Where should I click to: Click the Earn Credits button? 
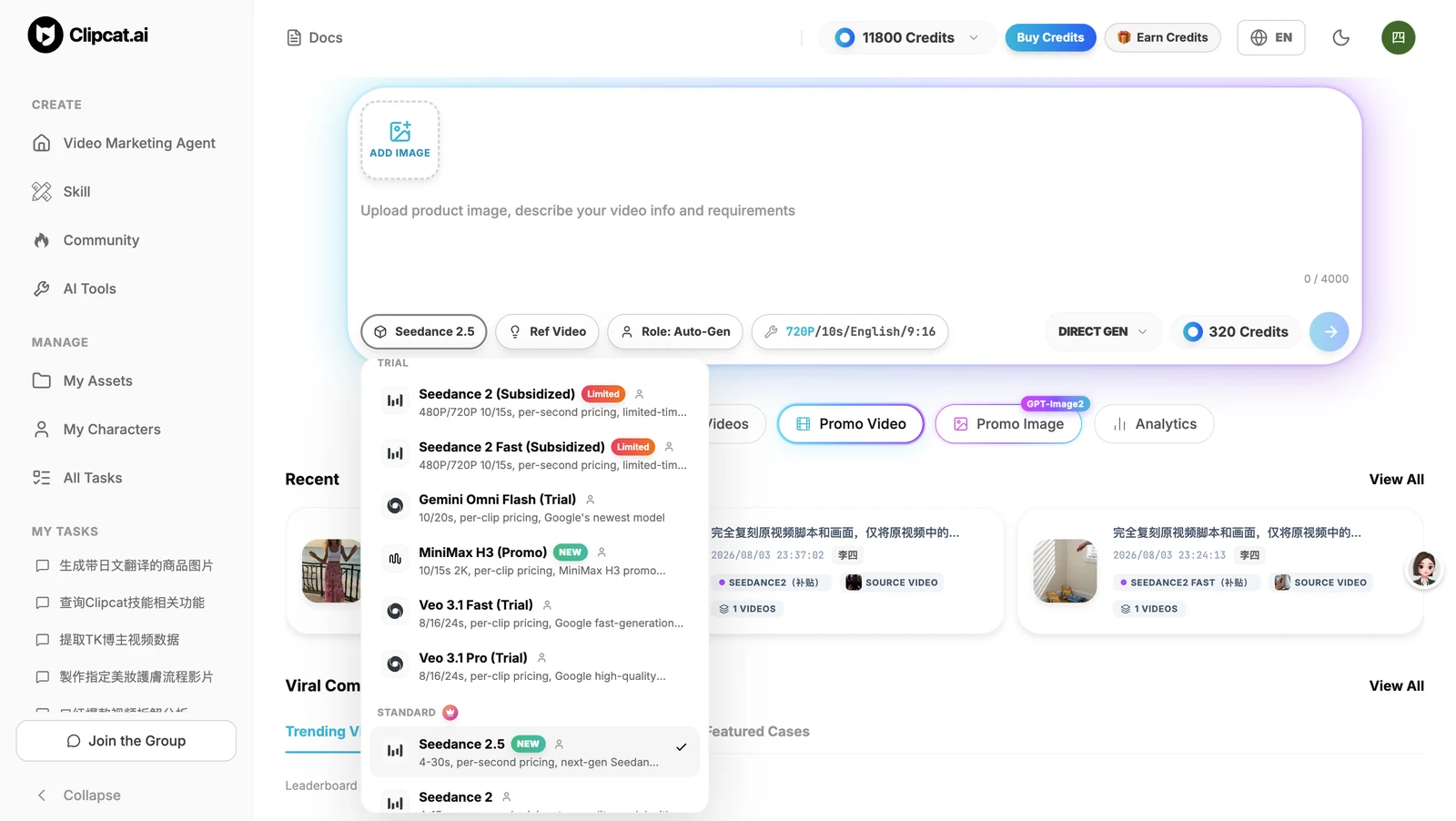tap(1162, 37)
